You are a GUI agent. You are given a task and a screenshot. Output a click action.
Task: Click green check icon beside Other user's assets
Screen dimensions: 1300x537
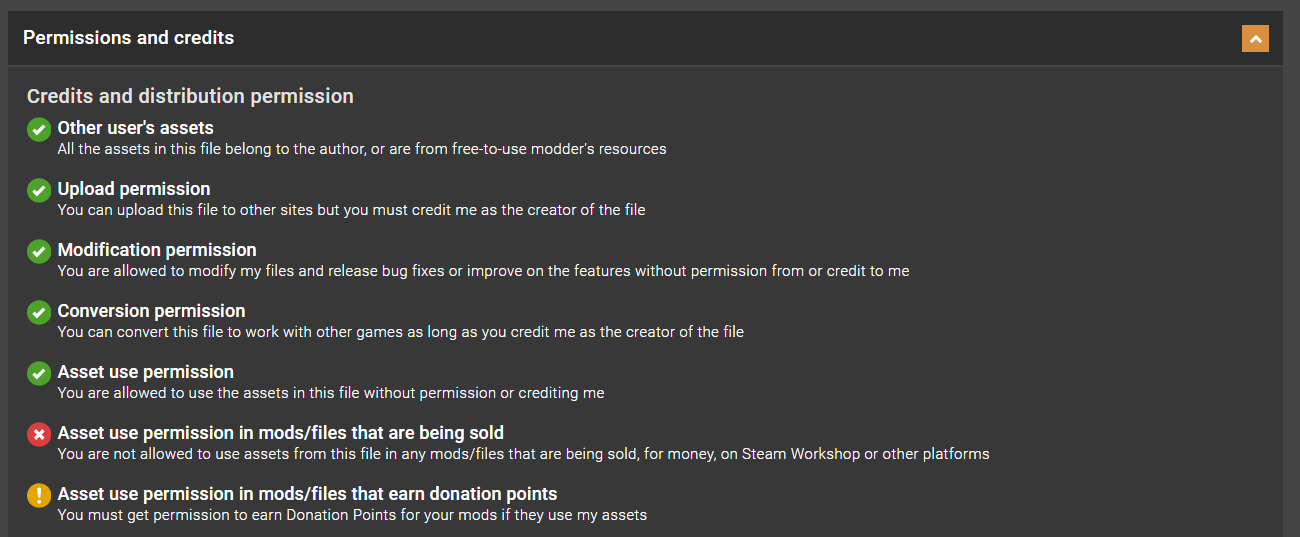pyautogui.click(x=39, y=129)
